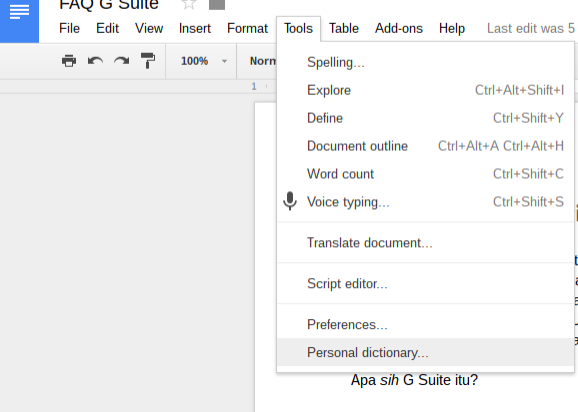Open the Insert menu

pos(195,28)
